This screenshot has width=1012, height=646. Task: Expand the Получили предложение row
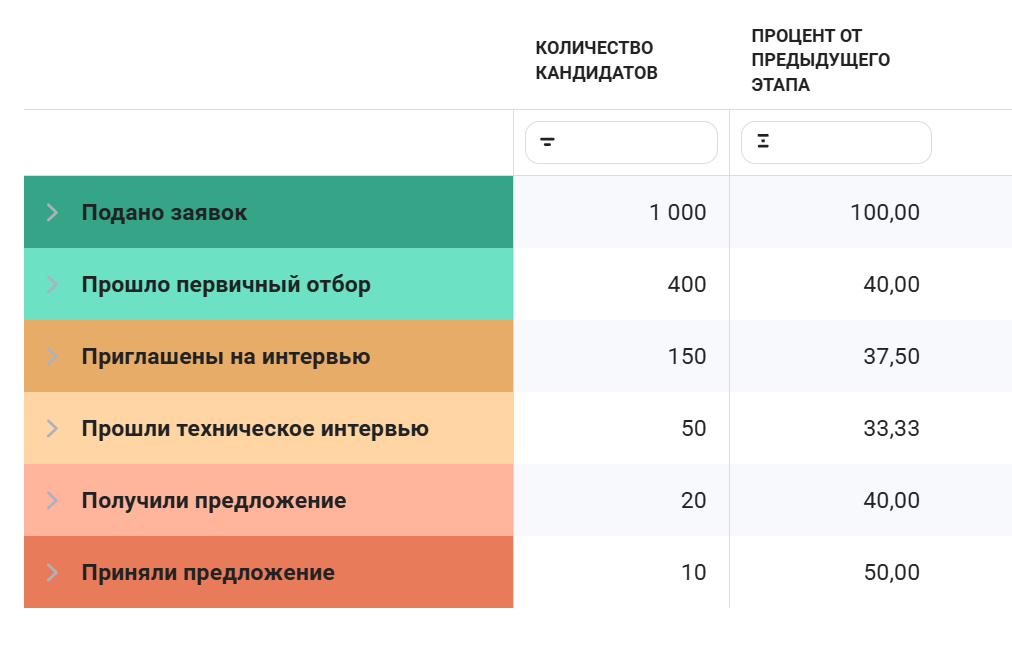click(x=52, y=500)
